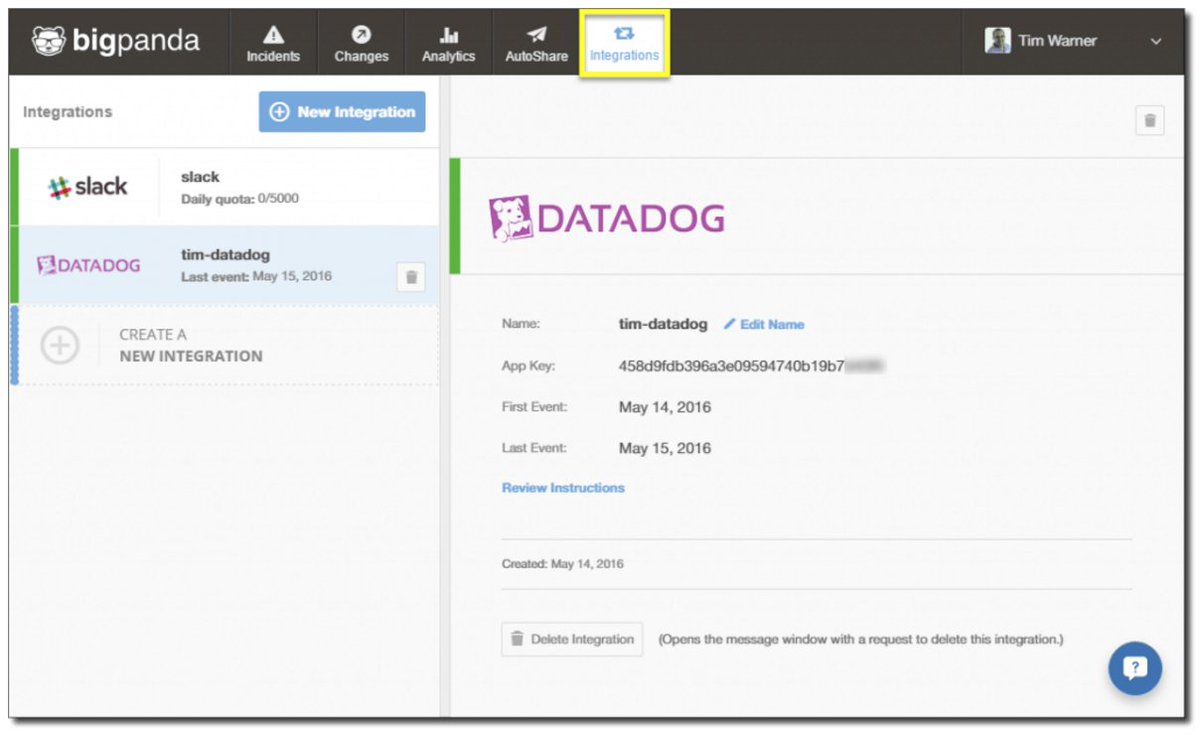Click the Integrations sidebar heading

point(67,112)
